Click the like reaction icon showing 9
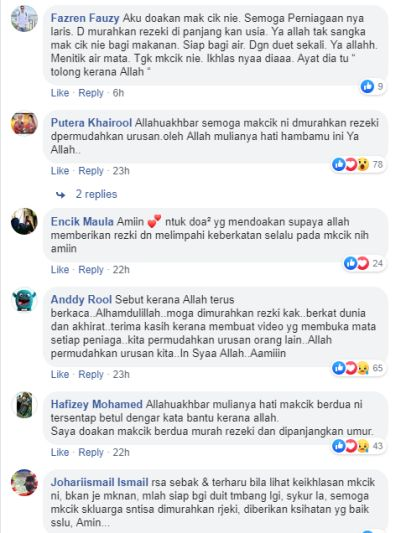The image size is (417, 533). tap(367, 86)
